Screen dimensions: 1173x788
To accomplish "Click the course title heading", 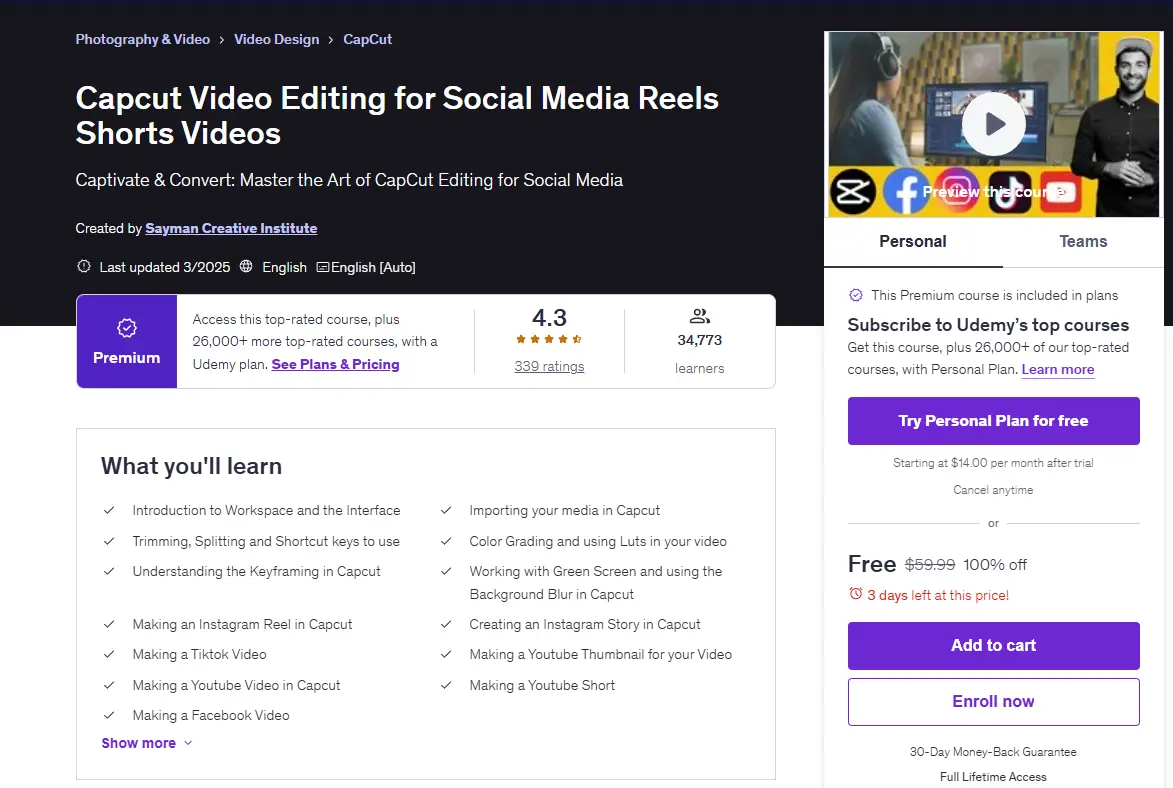I will pyautogui.click(x=397, y=115).
